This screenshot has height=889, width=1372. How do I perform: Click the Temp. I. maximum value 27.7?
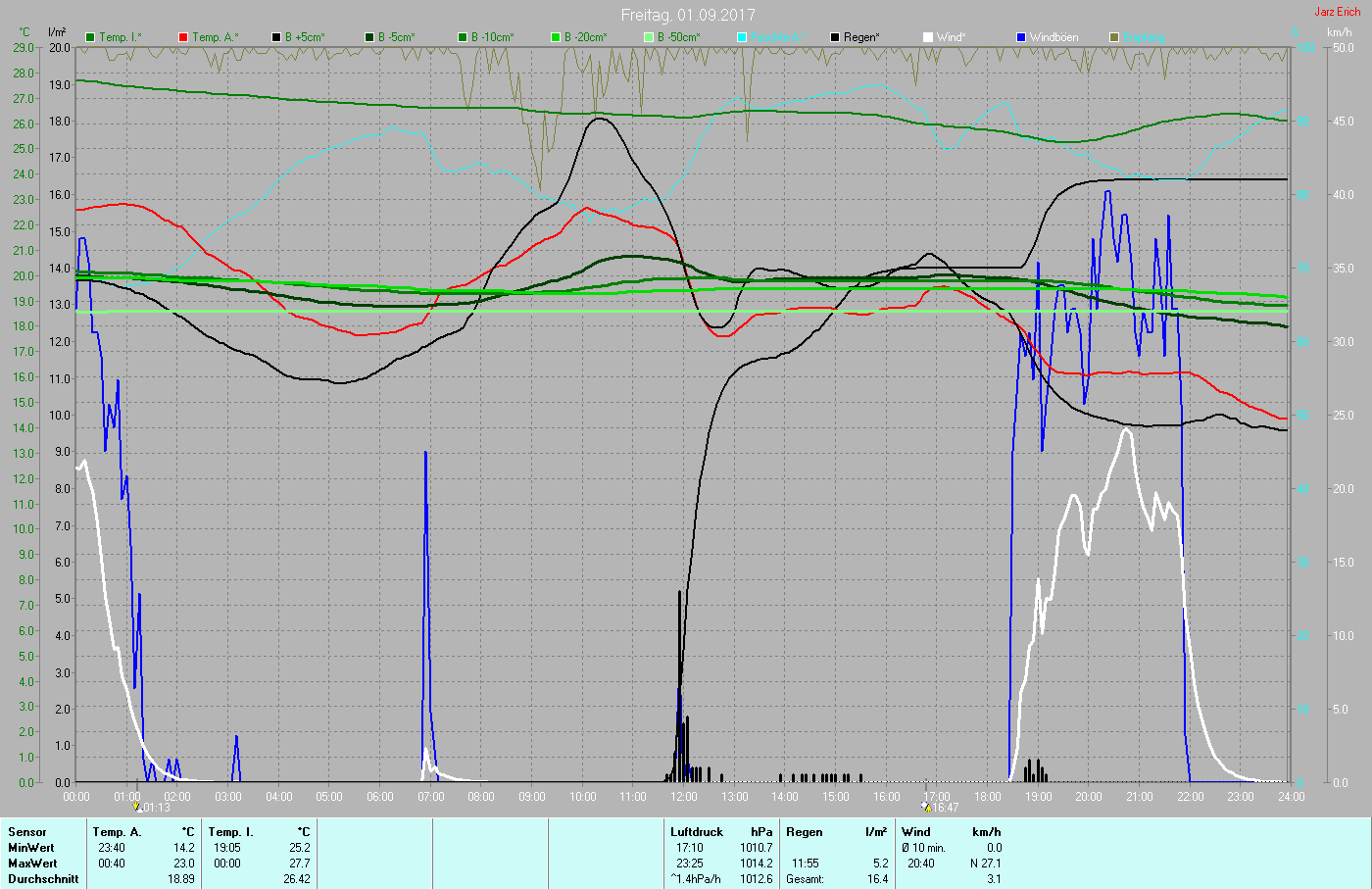(x=300, y=864)
